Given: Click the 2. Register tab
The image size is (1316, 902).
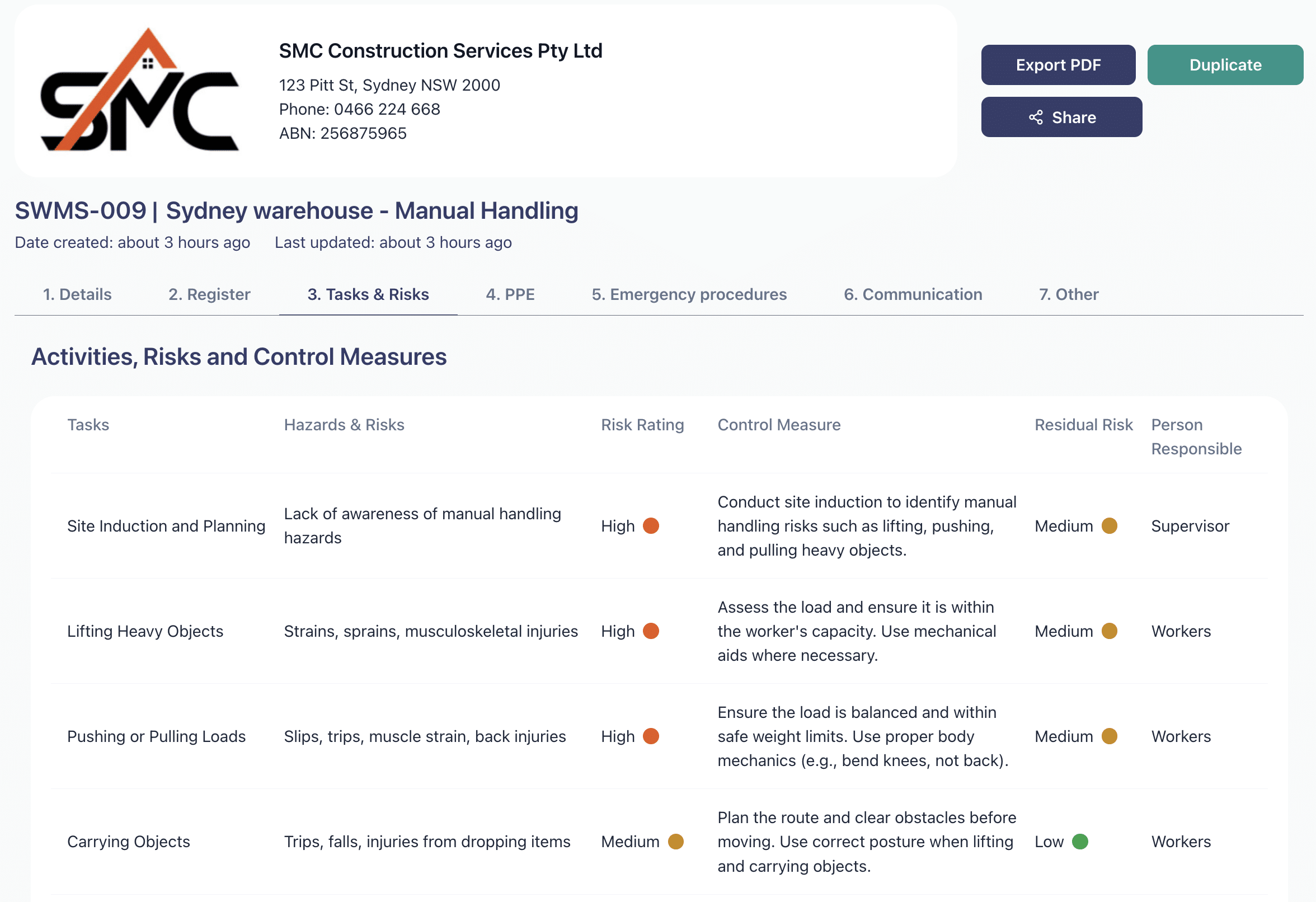Looking at the screenshot, I should [x=209, y=294].
